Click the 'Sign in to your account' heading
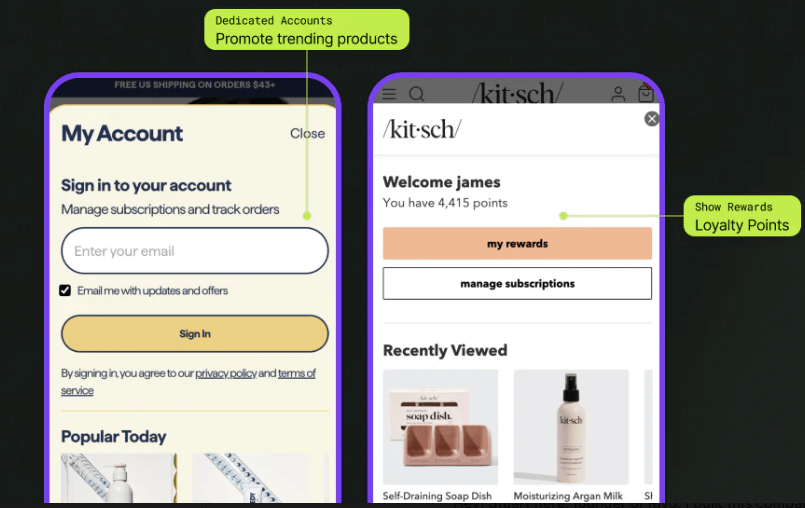The image size is (805, 508). point(146,185)
